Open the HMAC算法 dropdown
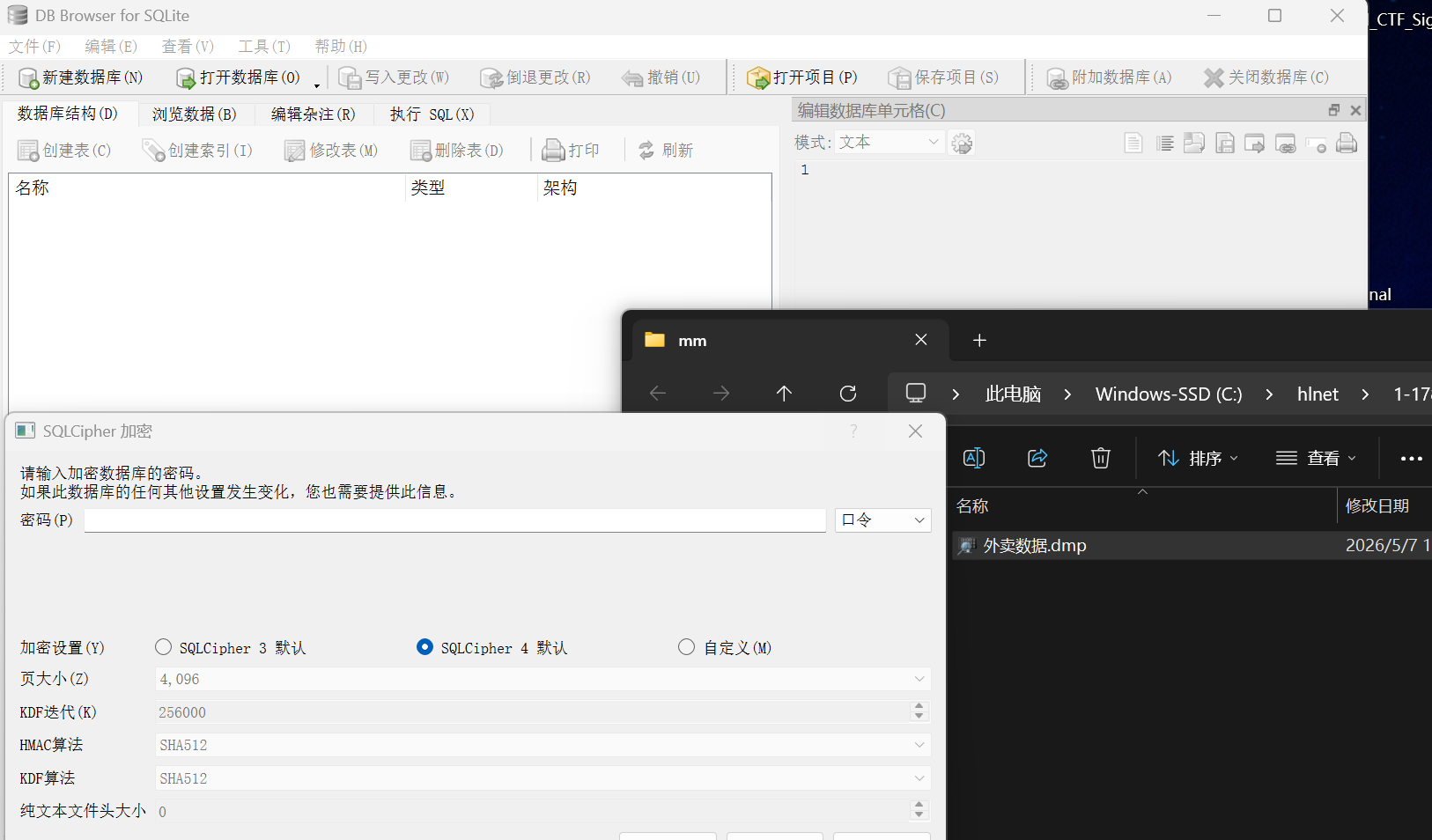Image resolution: width=1432 pixels, height=840 pixels. pos(543,745)
